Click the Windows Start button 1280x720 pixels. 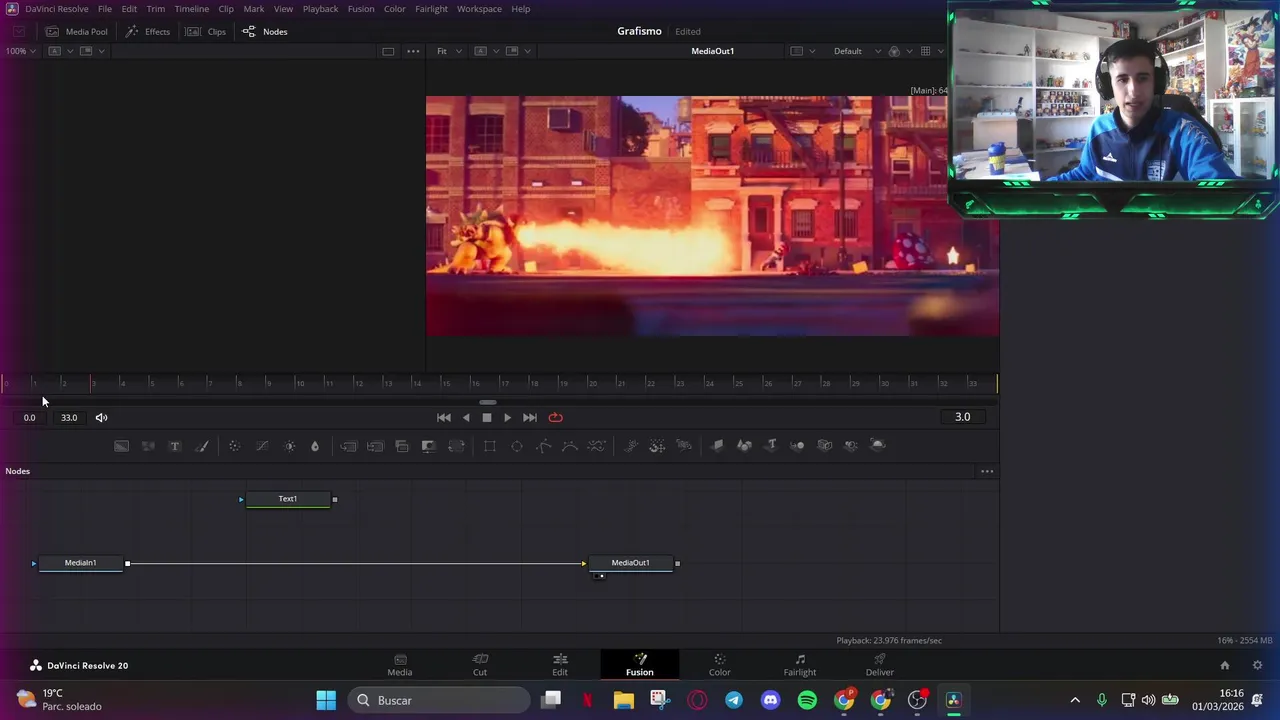pos(326,700)
